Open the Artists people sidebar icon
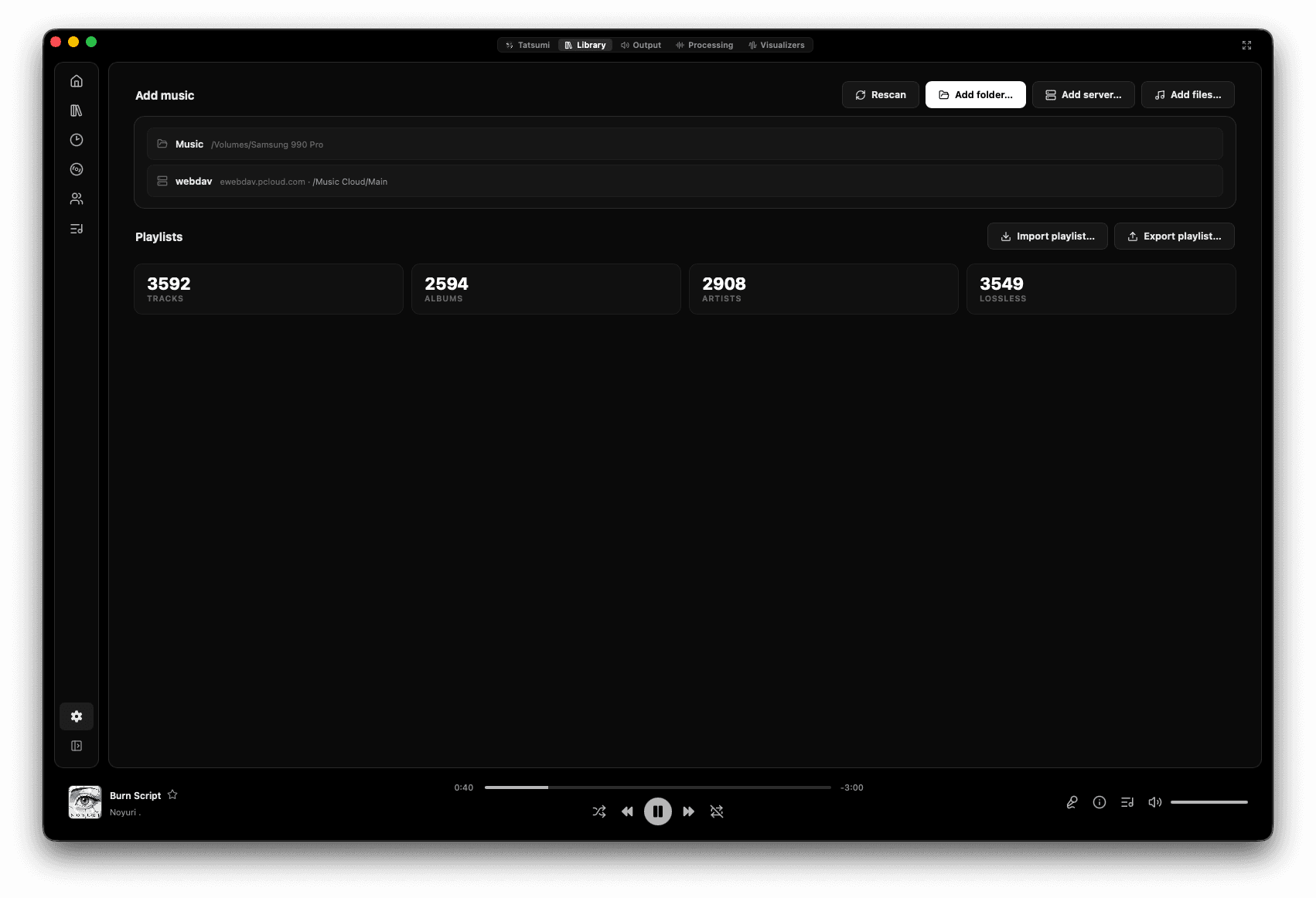The height and width of the screenshot is (898, 1316). tap(77, 199)
